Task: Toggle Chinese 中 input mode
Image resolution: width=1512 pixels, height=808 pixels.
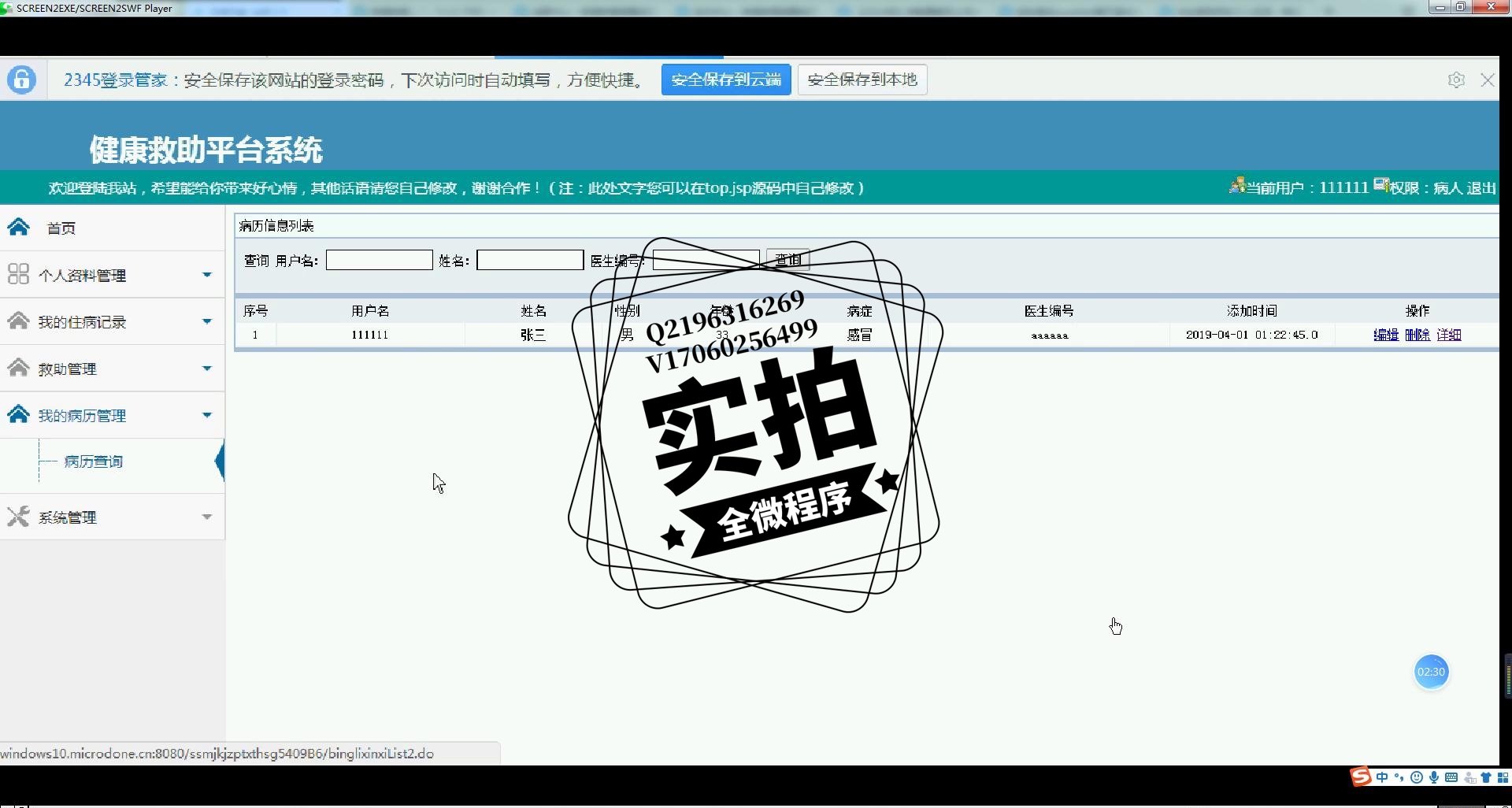Action: 1382,777
